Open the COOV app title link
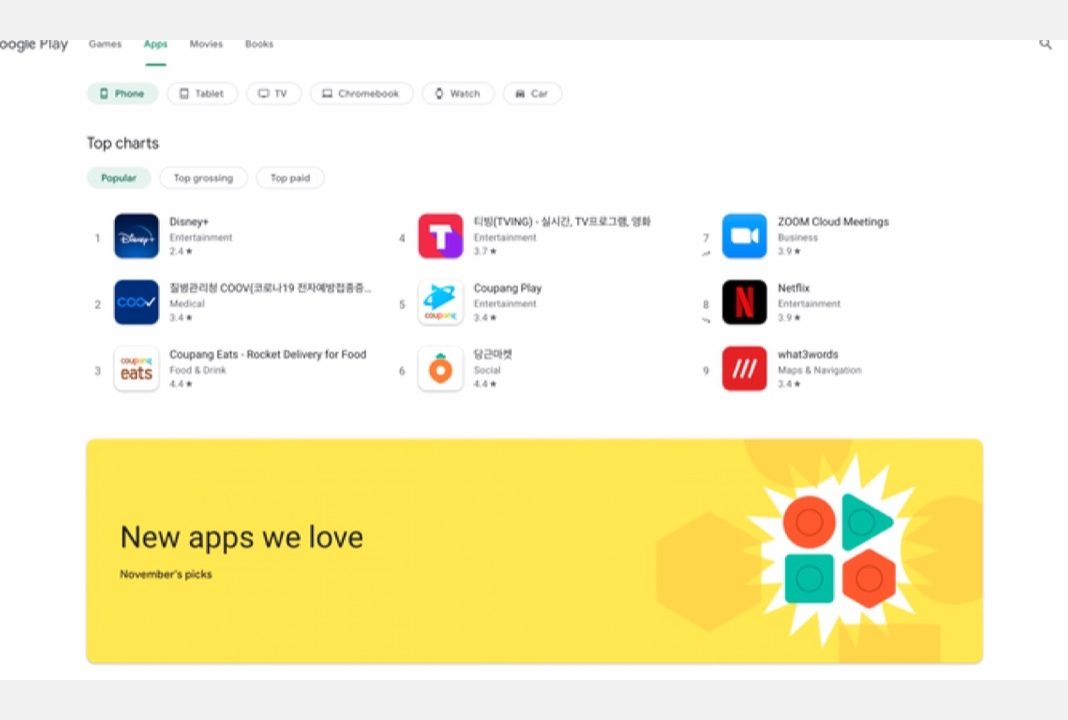1068x720 pixels. pyautogui.click(x=270, y=288)
